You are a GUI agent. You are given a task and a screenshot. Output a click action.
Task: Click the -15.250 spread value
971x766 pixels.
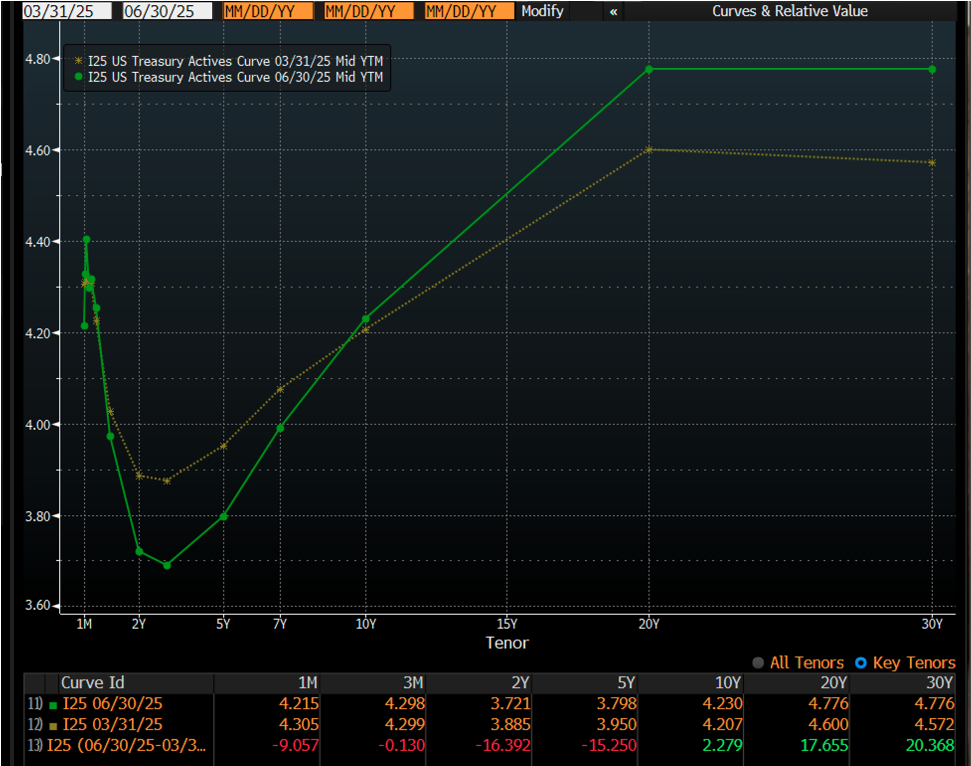(609, 745)
